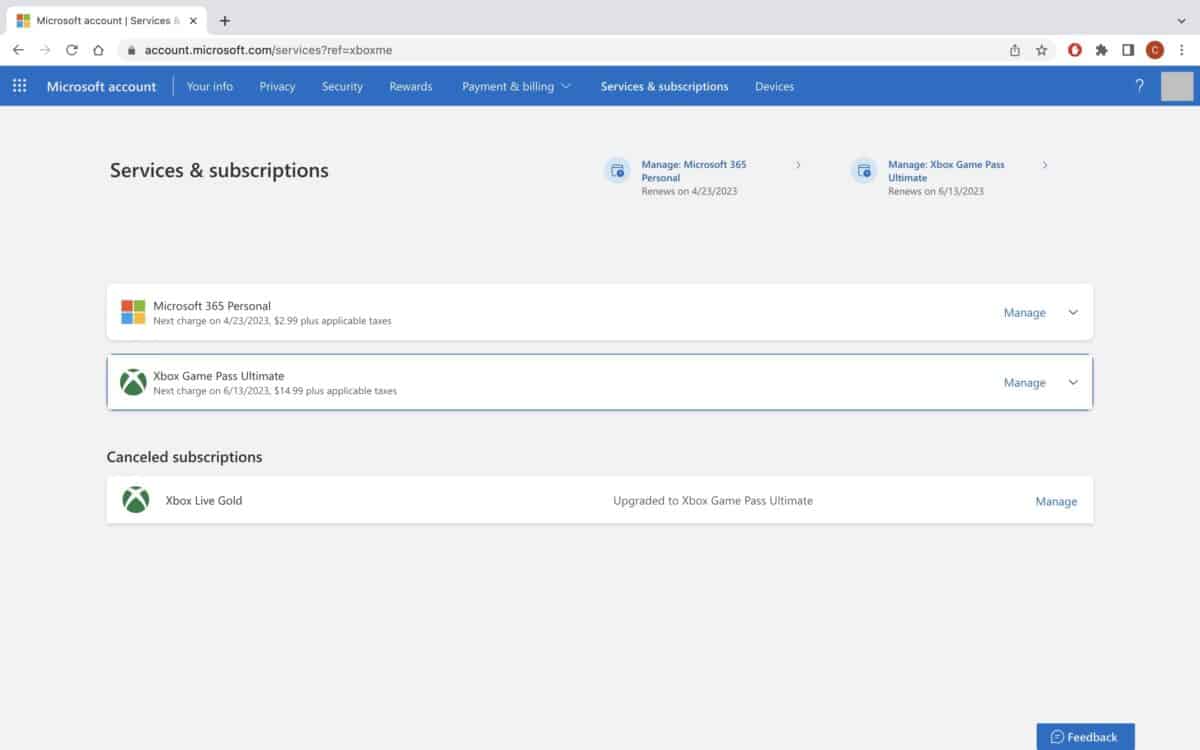Screen dimensions: 1200x750
Task: Click arrow next to Manage: Microsoft 365 Personal
Action: (x=798, y=165)
